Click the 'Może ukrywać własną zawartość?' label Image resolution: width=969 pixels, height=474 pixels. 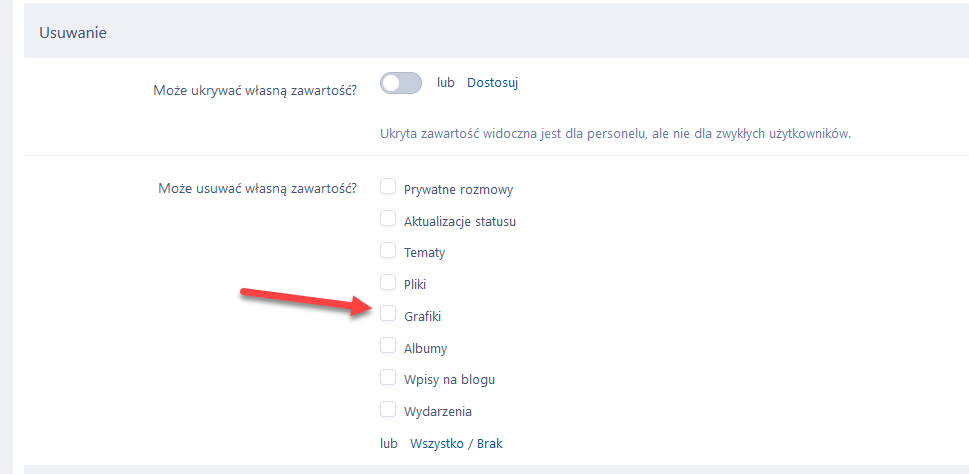click(x=256, y=89)
